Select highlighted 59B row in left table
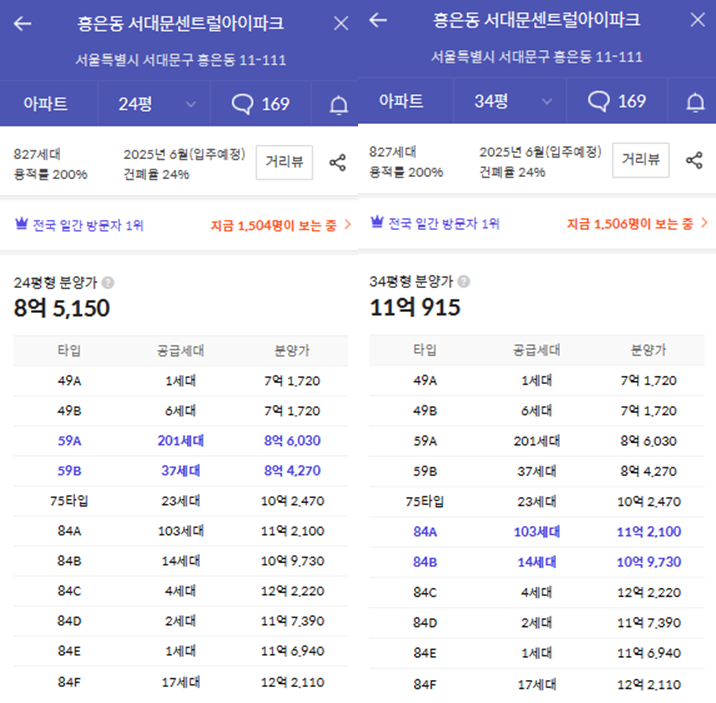 [x=180, y=471]
